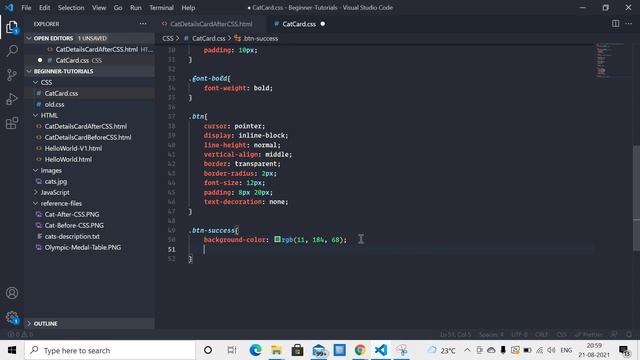Click the Prettier status bar item
The height and width of the screenshot is (360, 640).
(588, 334)
